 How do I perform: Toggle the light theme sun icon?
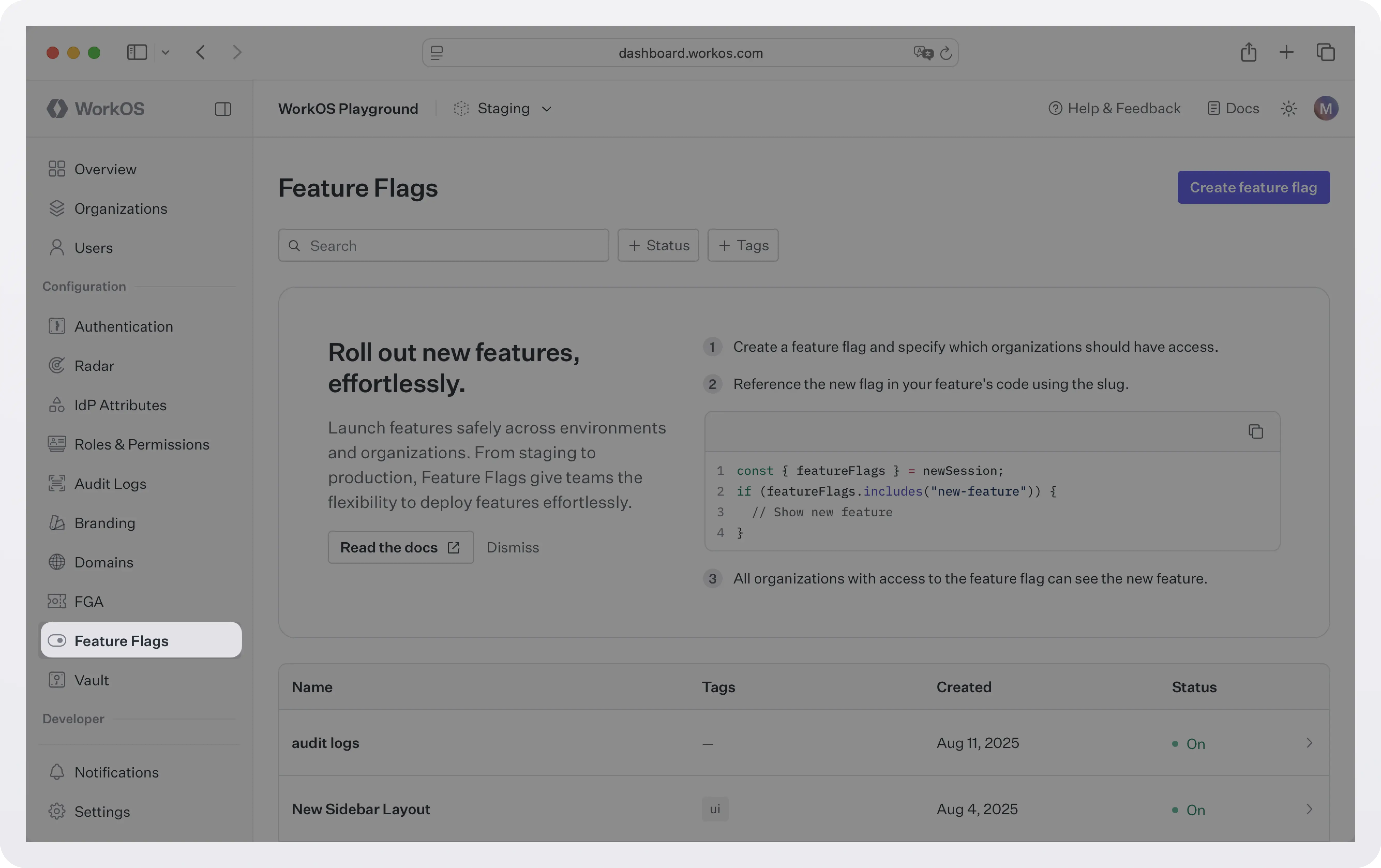pyautogui.click(x=1289, y=108)
